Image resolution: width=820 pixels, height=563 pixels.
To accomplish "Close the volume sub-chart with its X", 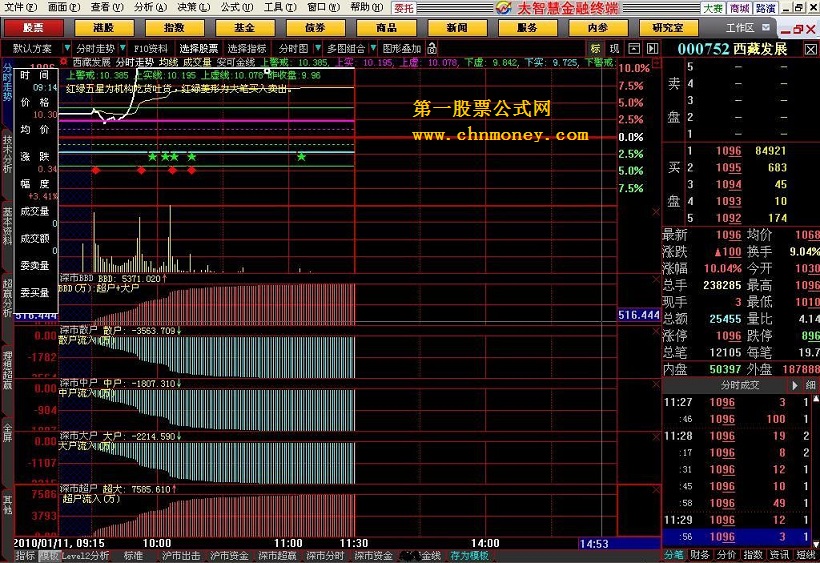I will coord(656,212).
